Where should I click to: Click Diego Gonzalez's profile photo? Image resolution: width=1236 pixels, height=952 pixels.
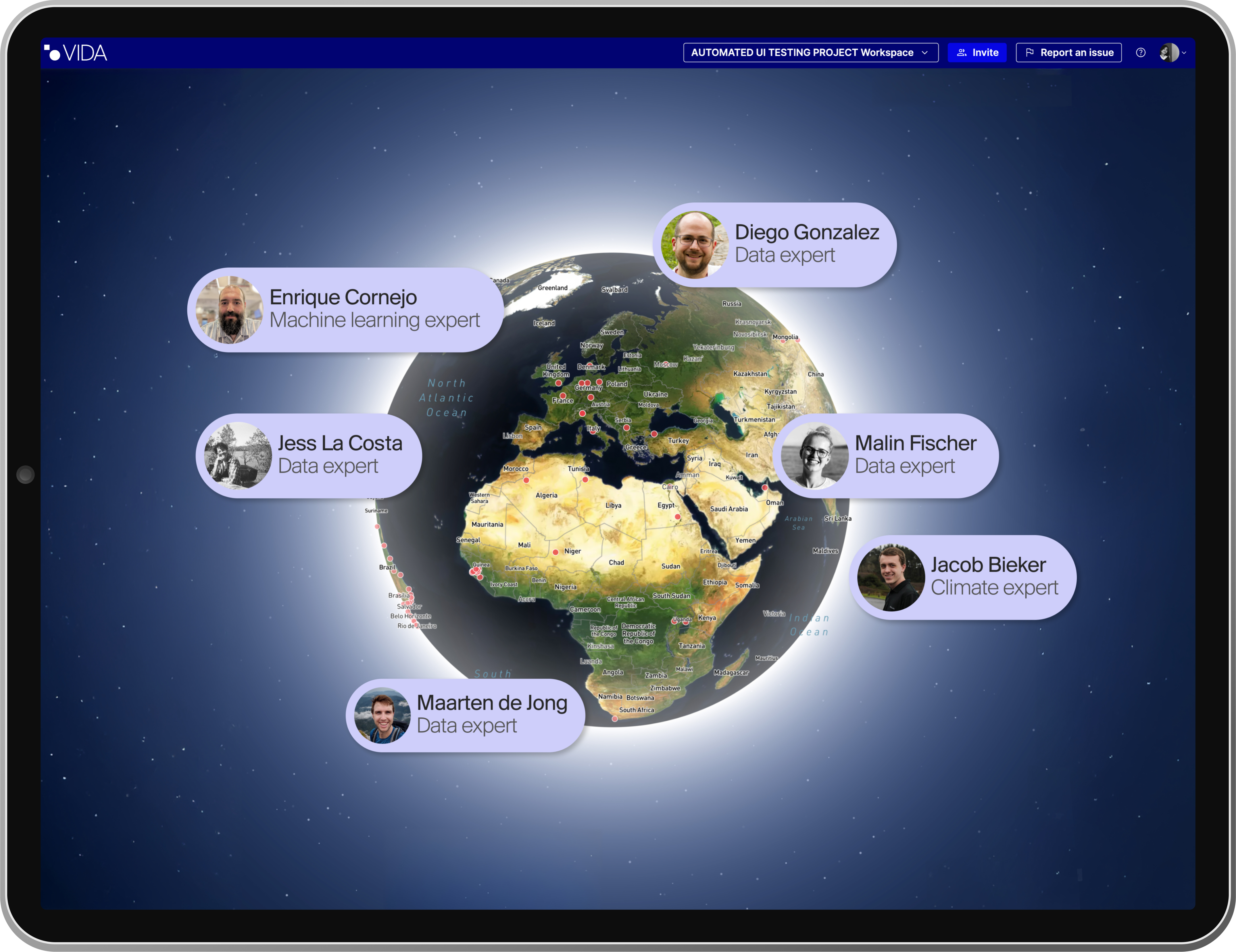pos(694,245)
